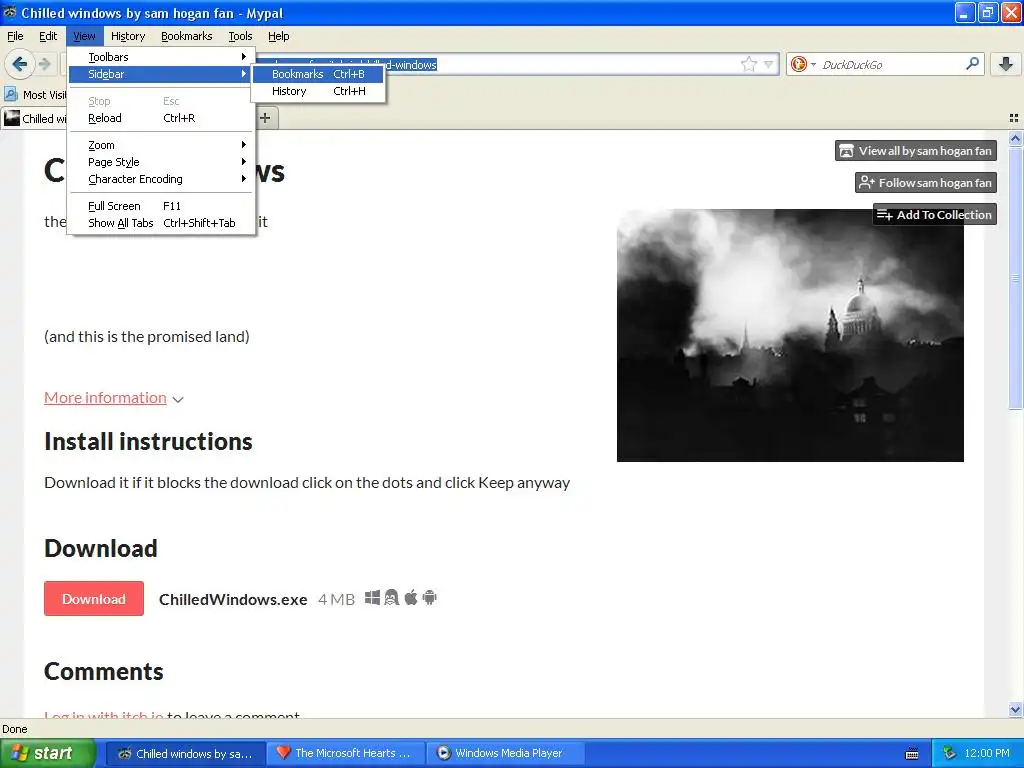Click the Forward arrow navigation button
1024x768 pixels.
pyautogui.click(x=44, y=64)
